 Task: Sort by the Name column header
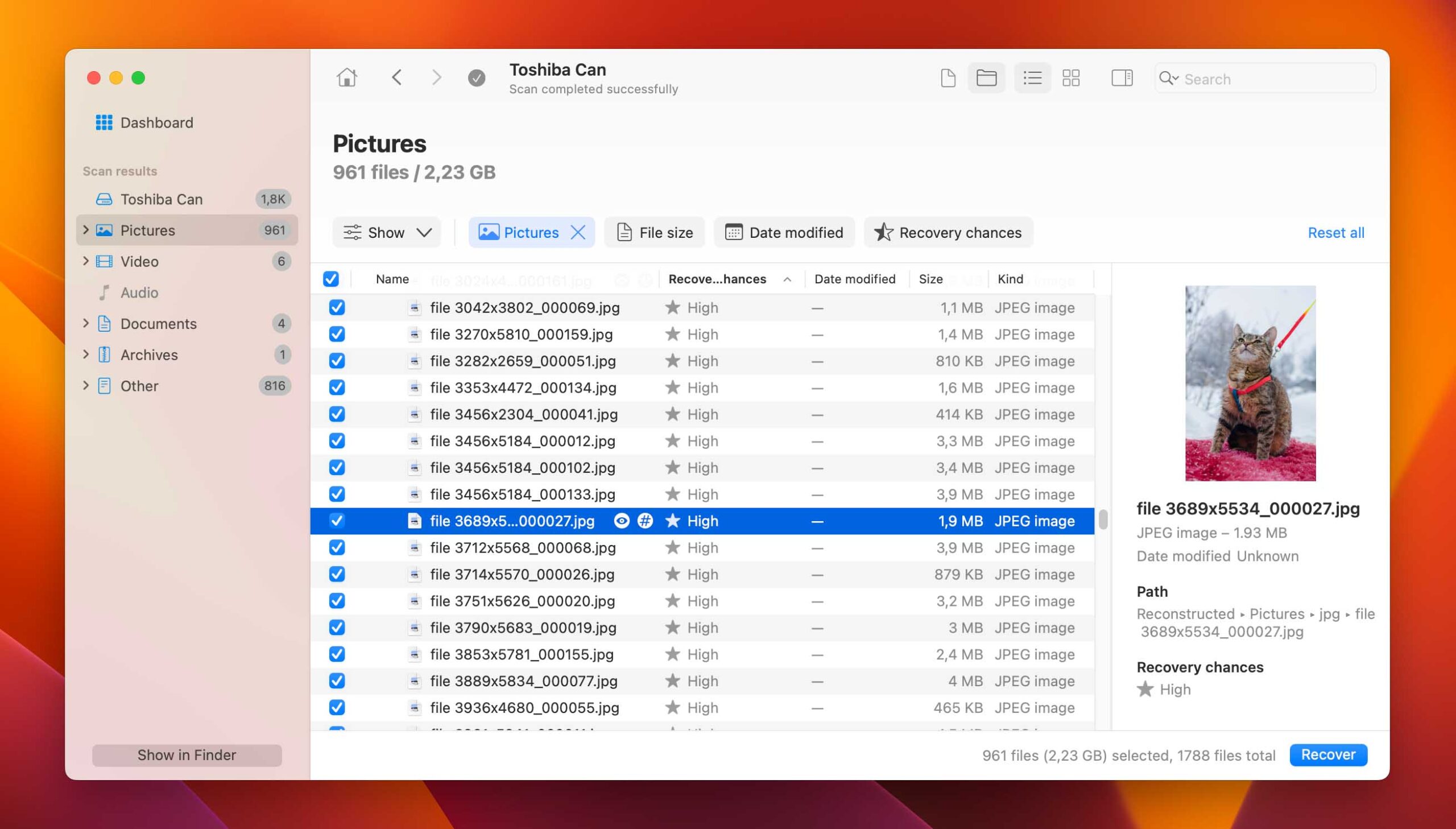(x=392, y=279)
